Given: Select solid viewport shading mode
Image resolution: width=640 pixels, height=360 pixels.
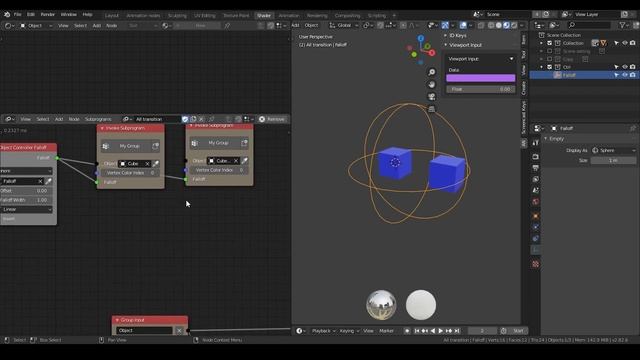Looking at the screenshot, I should [499, 25].
